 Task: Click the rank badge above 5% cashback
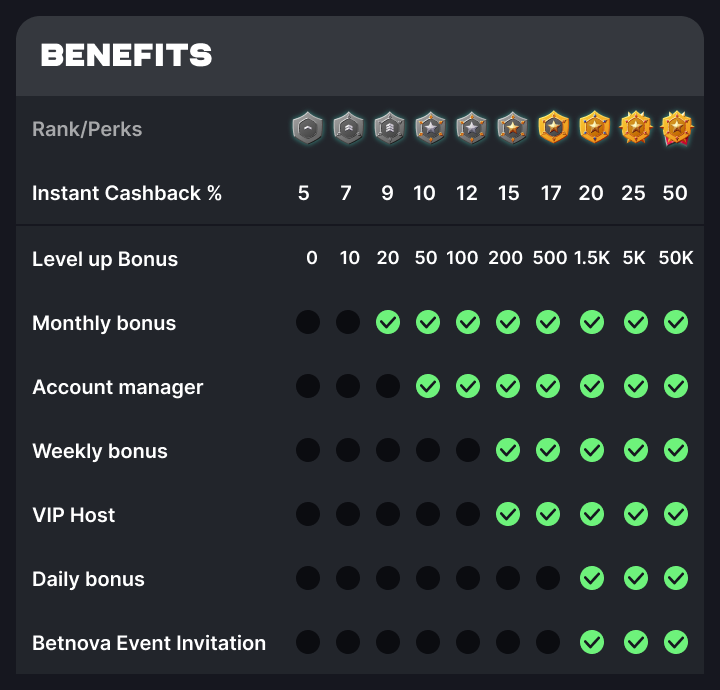click(307, 128)
